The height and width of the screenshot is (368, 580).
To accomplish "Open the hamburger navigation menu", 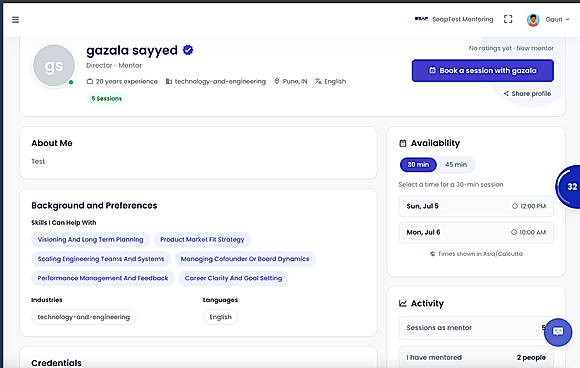I will [x=16, y=20].
